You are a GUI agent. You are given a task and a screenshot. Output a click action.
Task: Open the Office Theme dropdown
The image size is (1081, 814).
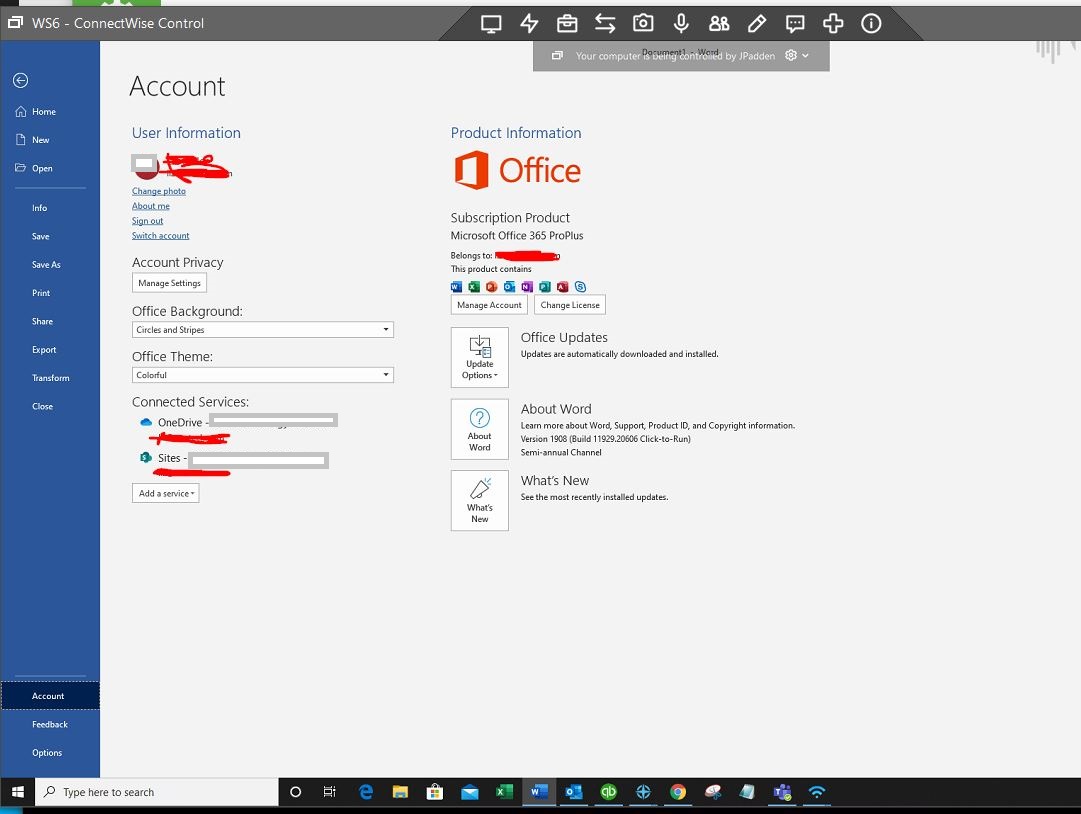click(263, 375)
